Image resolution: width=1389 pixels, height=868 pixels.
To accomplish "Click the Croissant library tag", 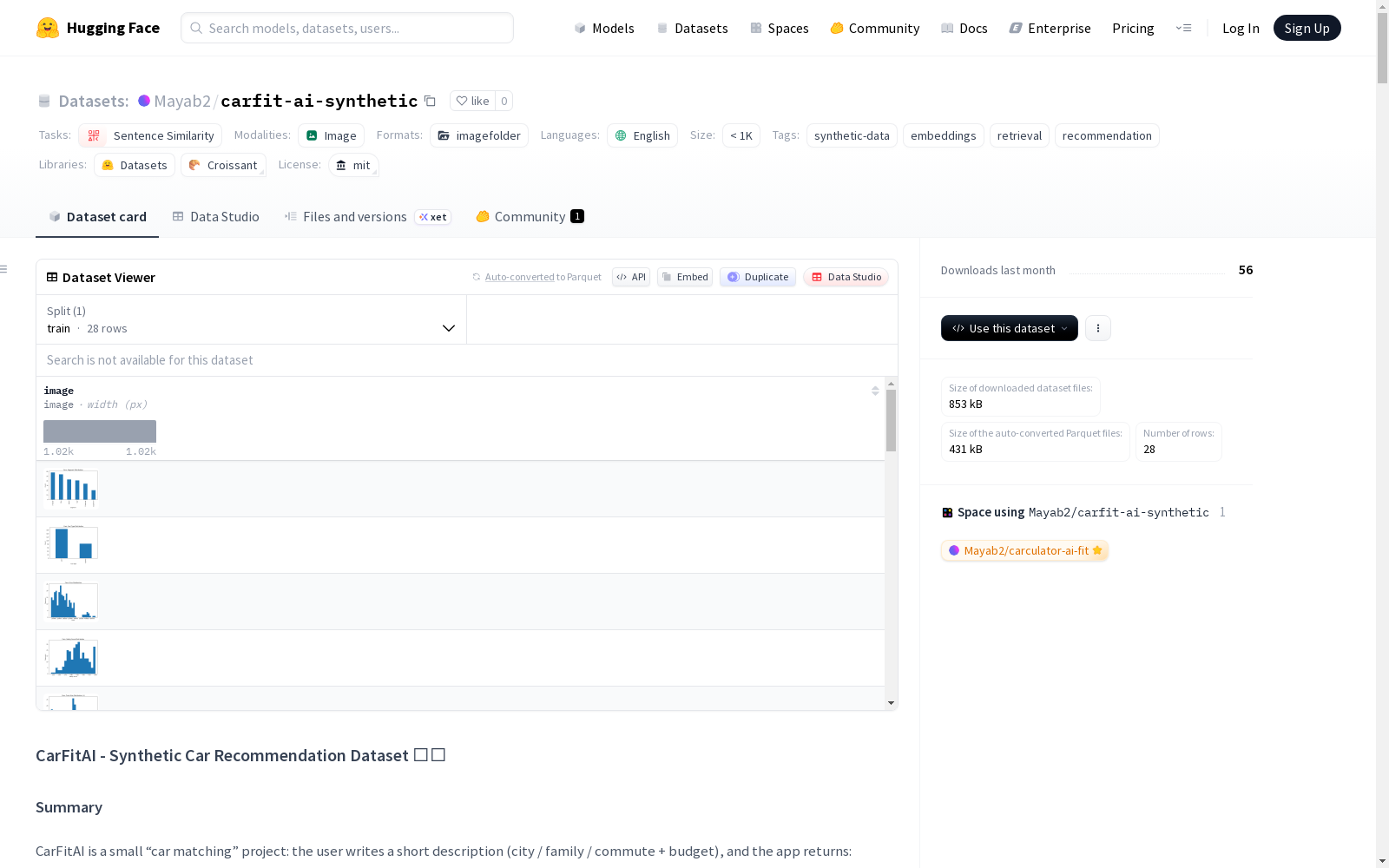I will pos(223,165).
